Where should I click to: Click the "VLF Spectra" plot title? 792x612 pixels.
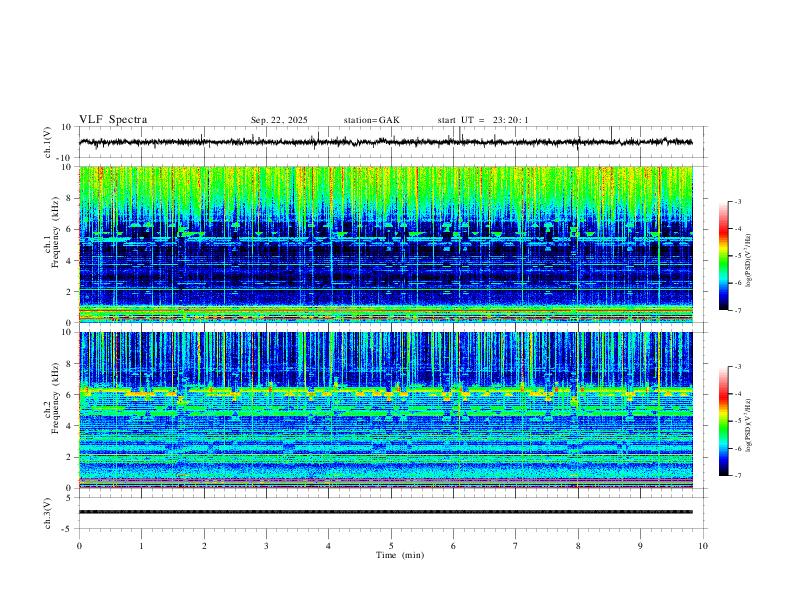click(113, 120)
